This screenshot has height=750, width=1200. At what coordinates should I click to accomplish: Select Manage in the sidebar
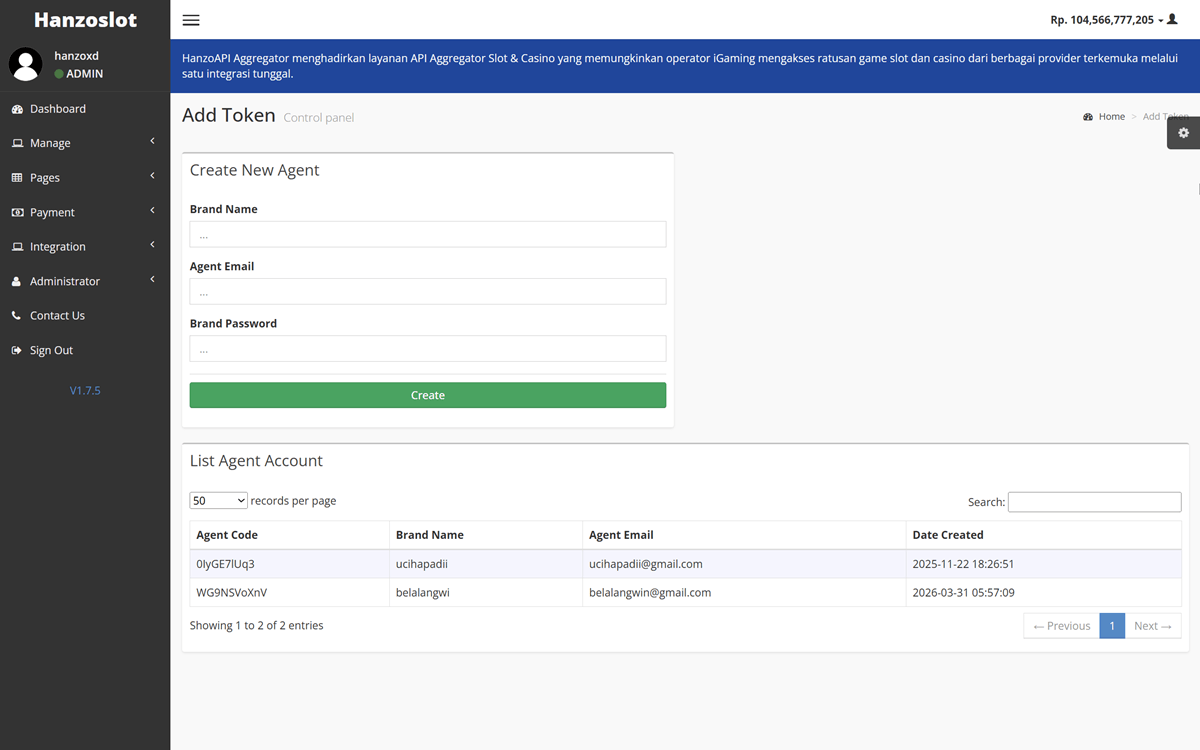tap(85, 143)
